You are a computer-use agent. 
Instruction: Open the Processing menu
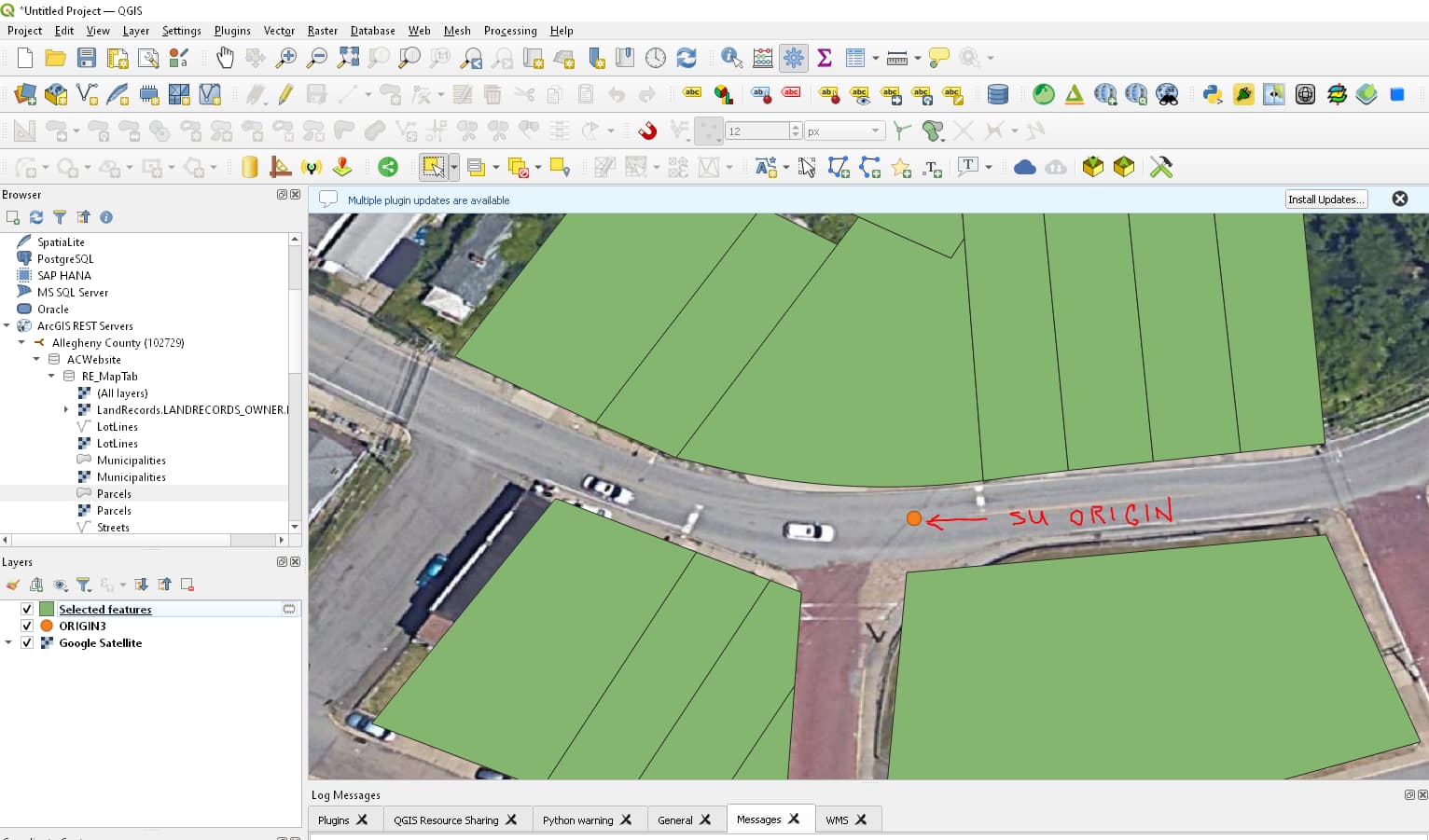point(510,31)
